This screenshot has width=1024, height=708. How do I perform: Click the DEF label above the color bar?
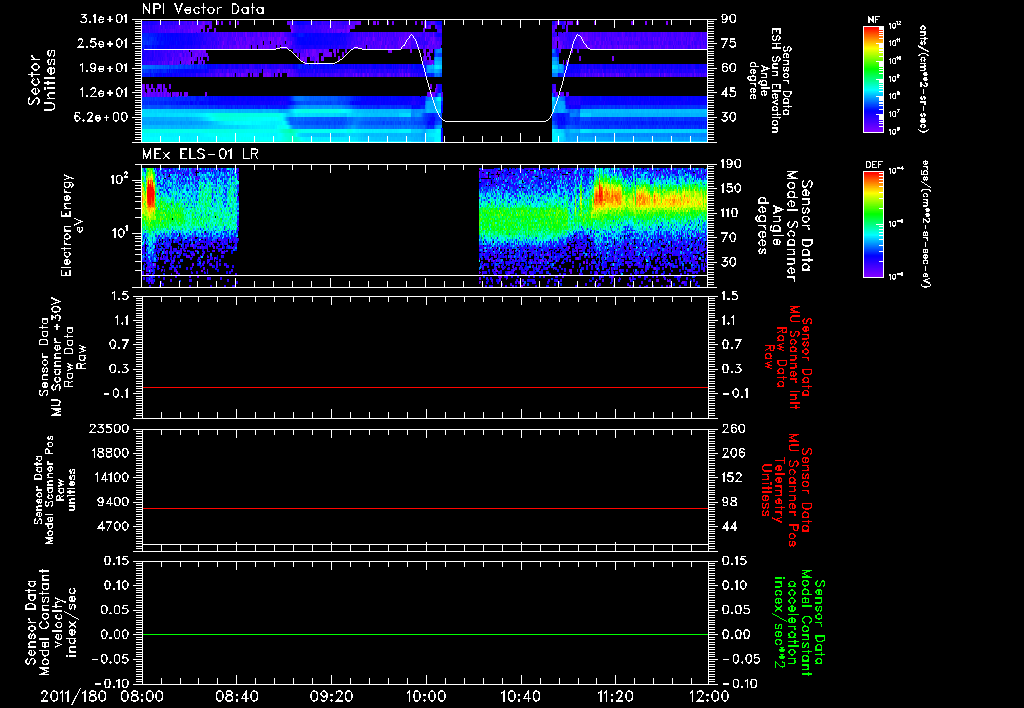point(873,165)
